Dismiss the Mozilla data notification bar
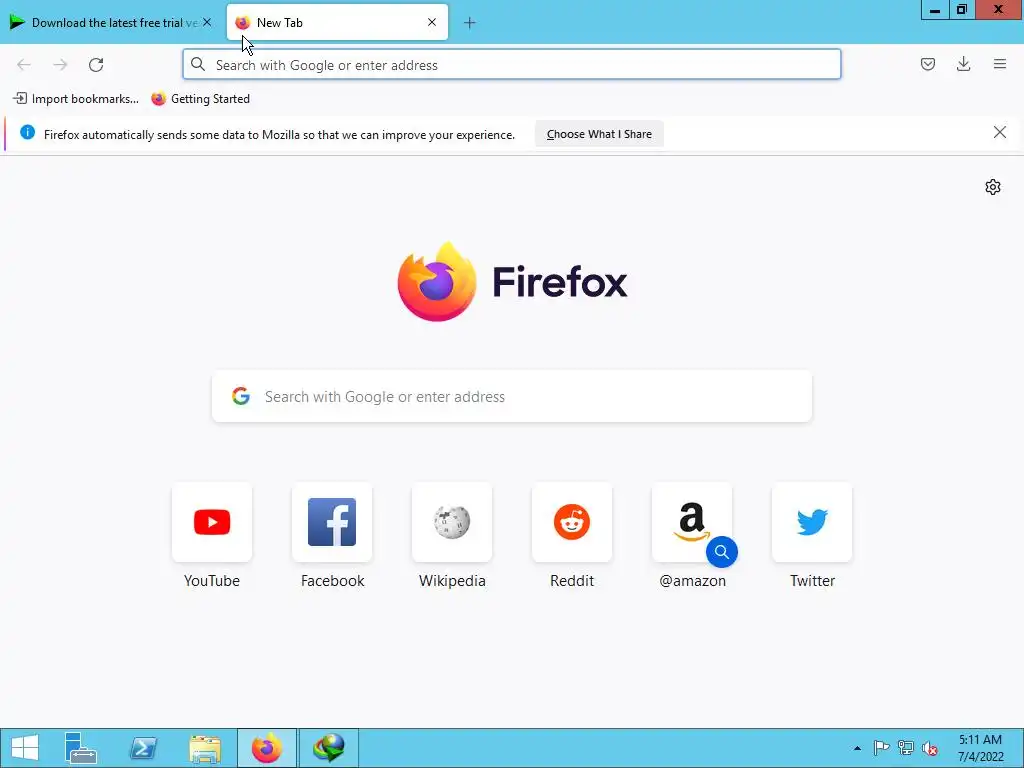Image resolution: width=1024 pixels, height=768 pixels. (999, 133)
